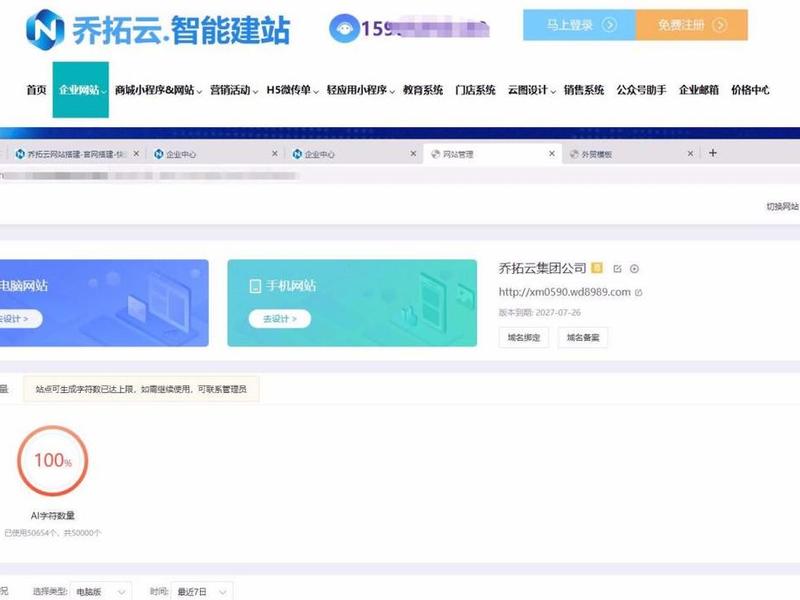
Task: Open 教育系统 menu item
Action: 423,90
